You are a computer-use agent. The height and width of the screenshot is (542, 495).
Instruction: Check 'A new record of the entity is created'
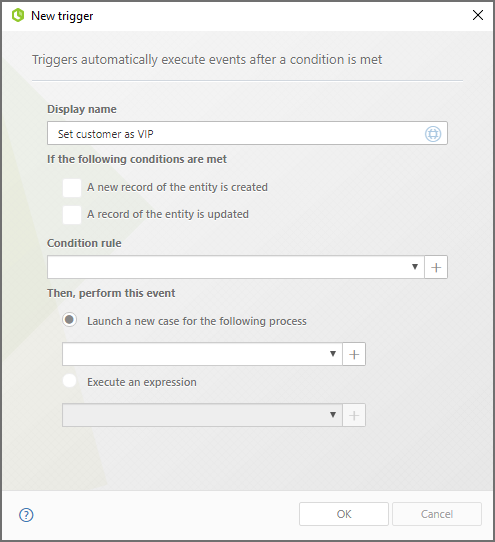click(x=72, y=188)
